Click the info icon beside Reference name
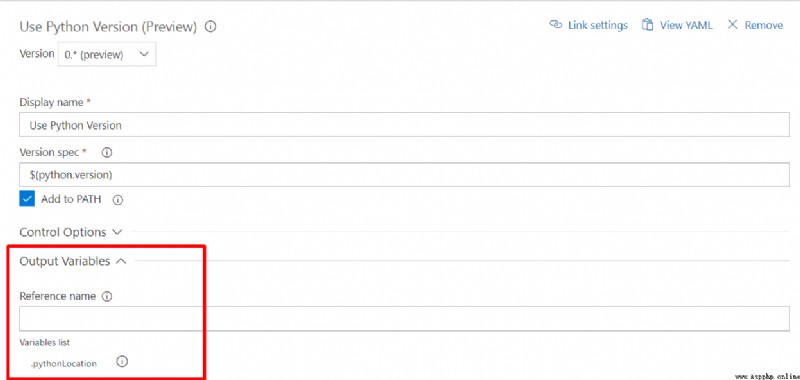 107,296
